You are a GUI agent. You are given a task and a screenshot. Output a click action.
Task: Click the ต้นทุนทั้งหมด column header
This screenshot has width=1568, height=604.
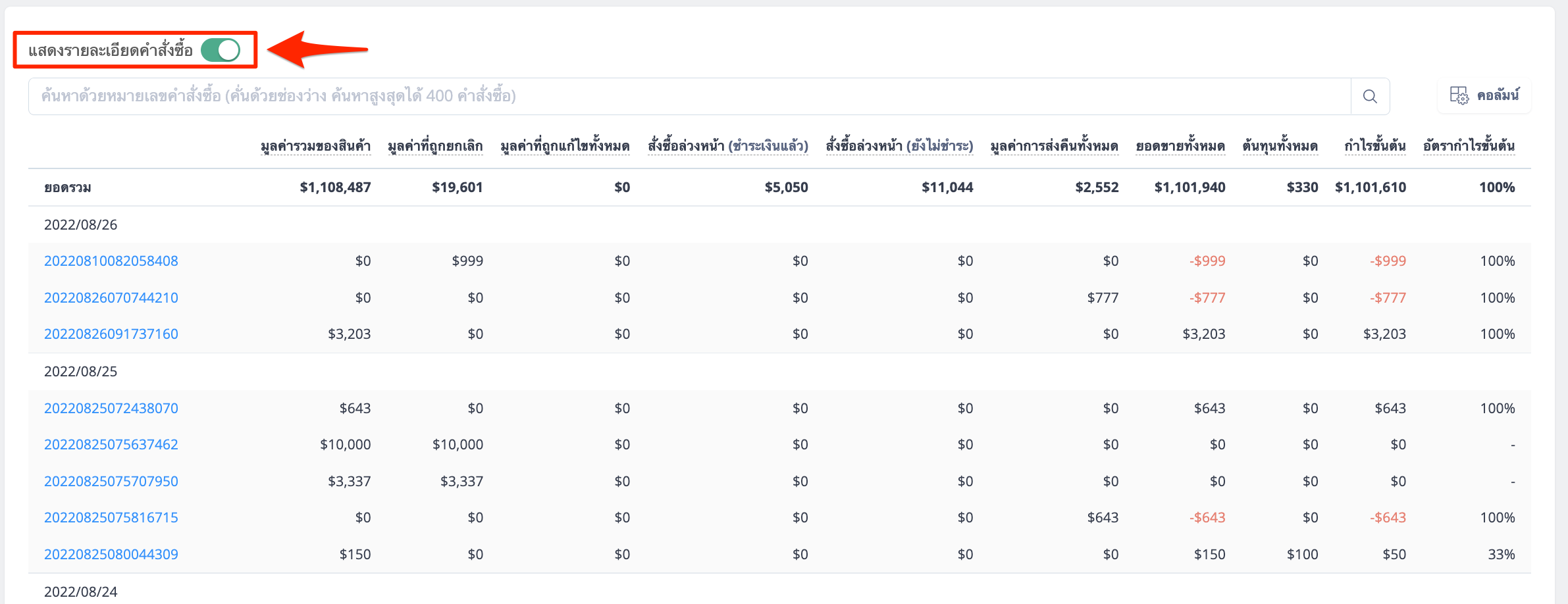[1280, 146]
